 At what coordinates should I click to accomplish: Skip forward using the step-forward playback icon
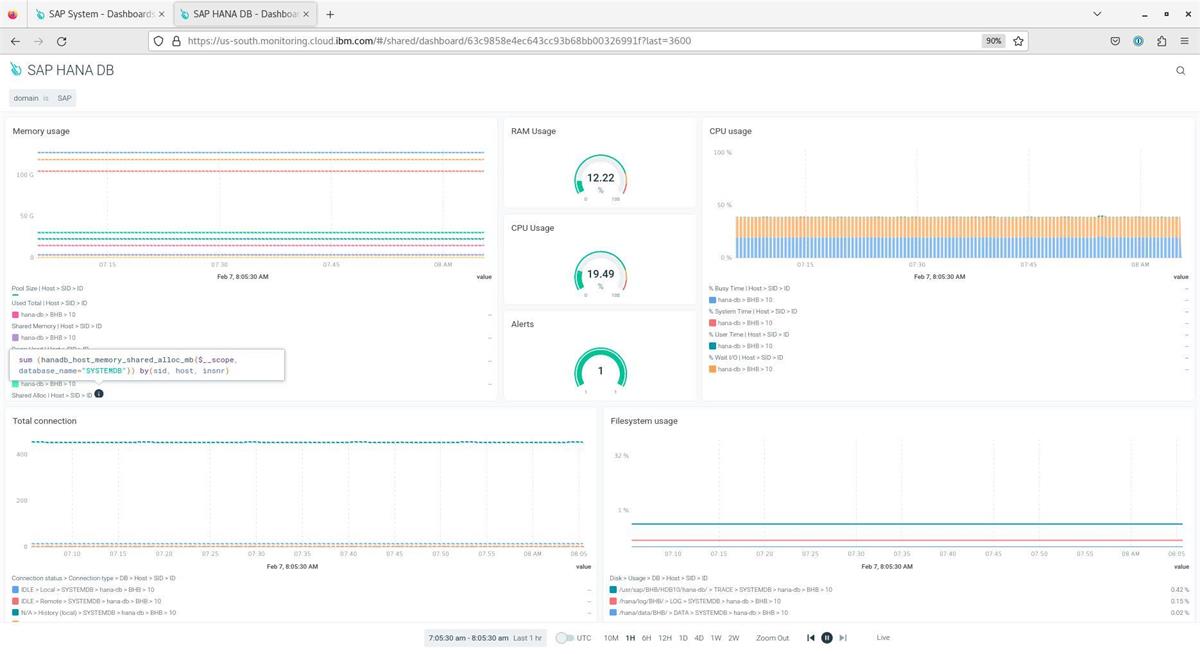[843, 637]
